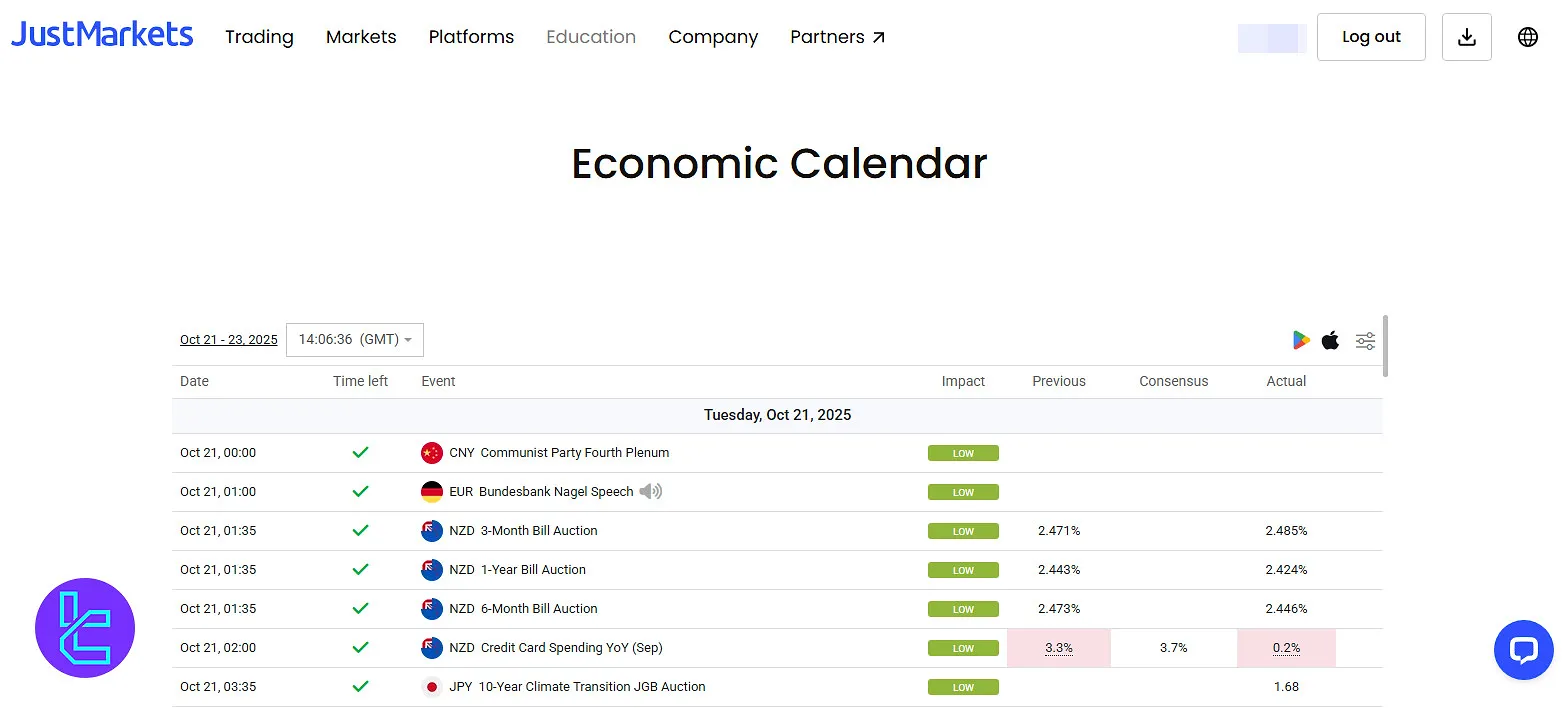Click the completed checkmark on CNY Communist Party event
1568x713 pixels.
tap(361, 452)
